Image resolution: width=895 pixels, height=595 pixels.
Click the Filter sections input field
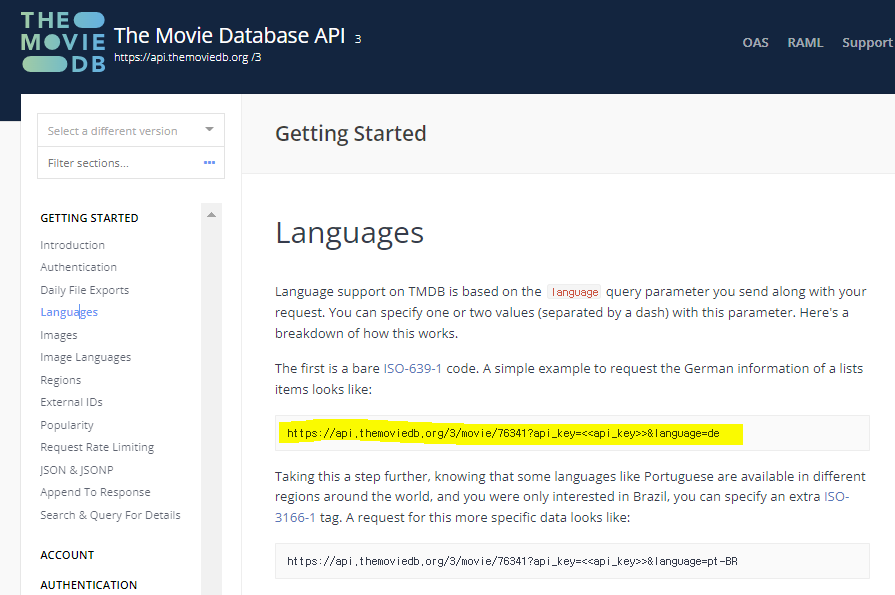coord(131,163)
